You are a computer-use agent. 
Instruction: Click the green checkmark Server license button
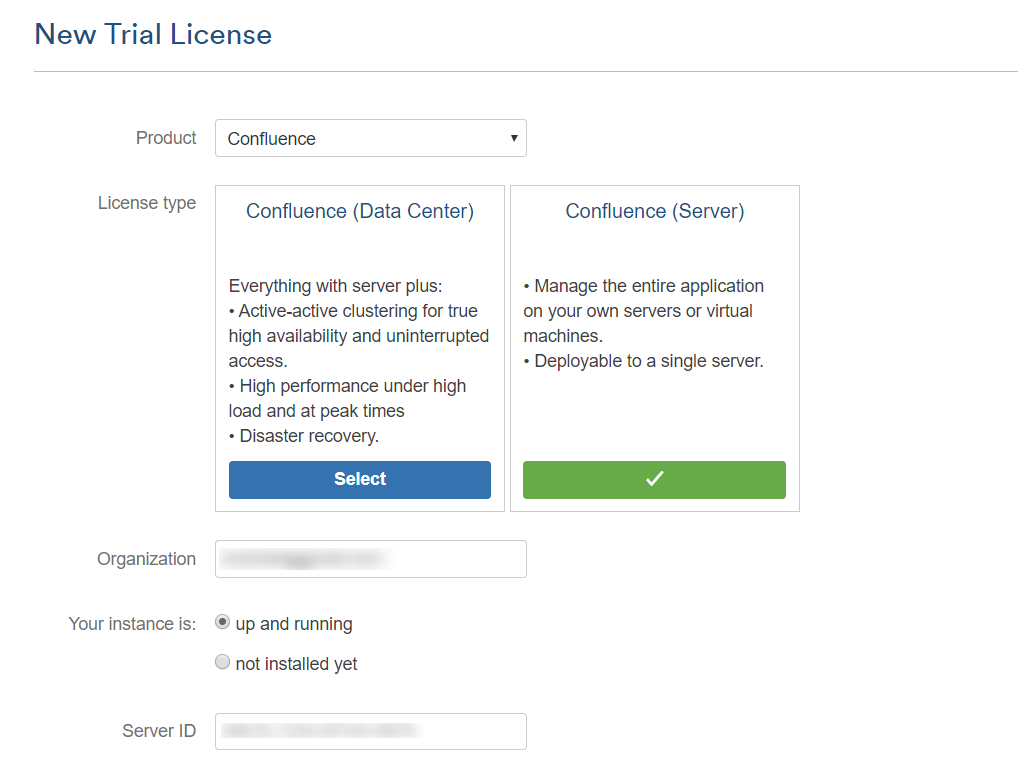click(654, 479)
